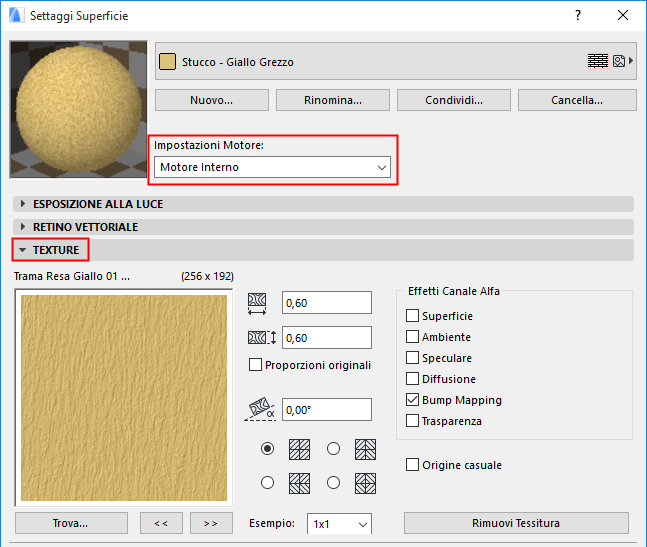Screen dimensions: 647x547
Task: Click the Condividi... button
Action: (454, 100)
